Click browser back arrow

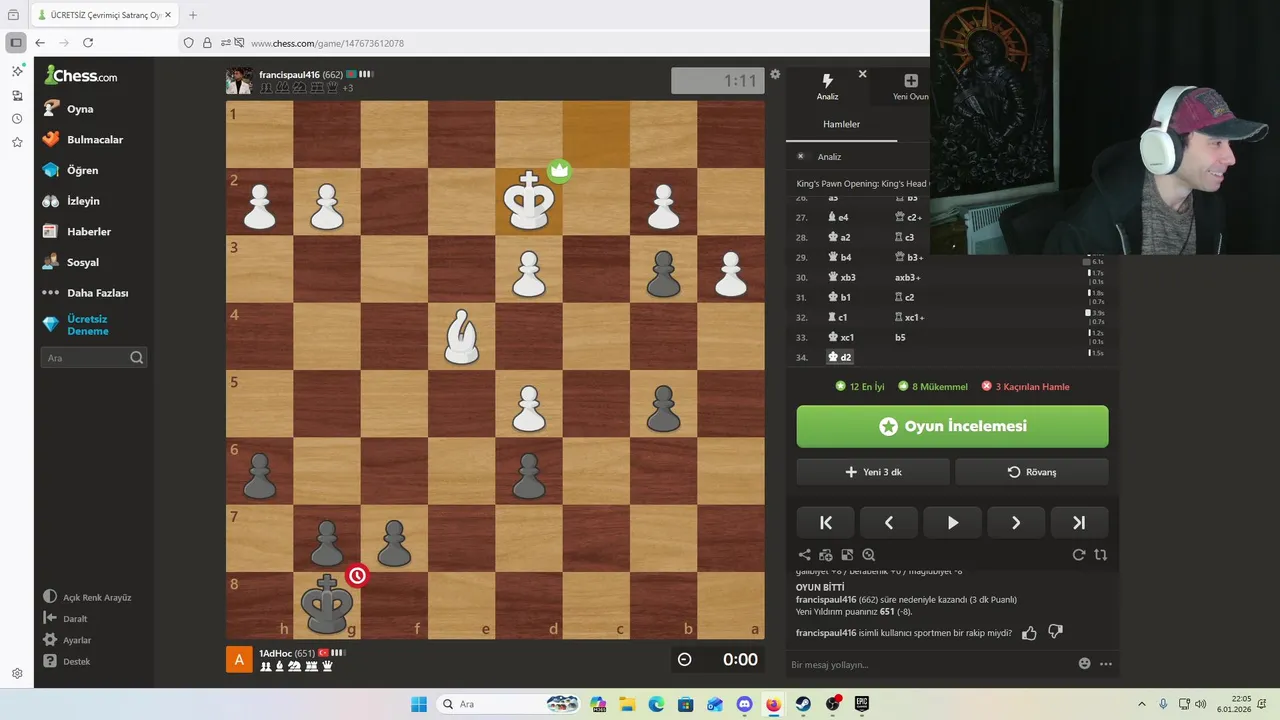[40, 43]
